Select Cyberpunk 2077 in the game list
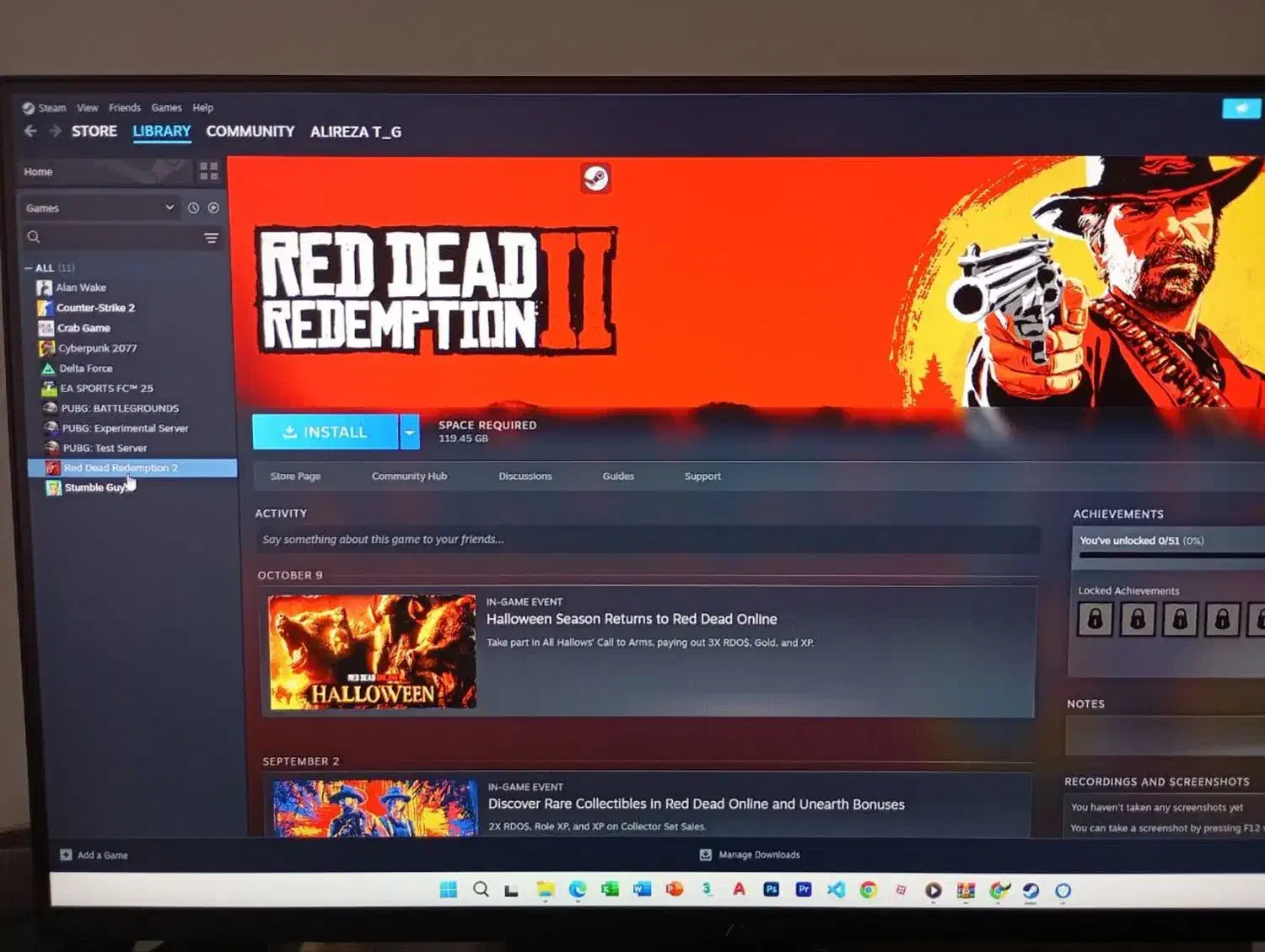This screenshot has width=1265, height=952. [97, 348]
